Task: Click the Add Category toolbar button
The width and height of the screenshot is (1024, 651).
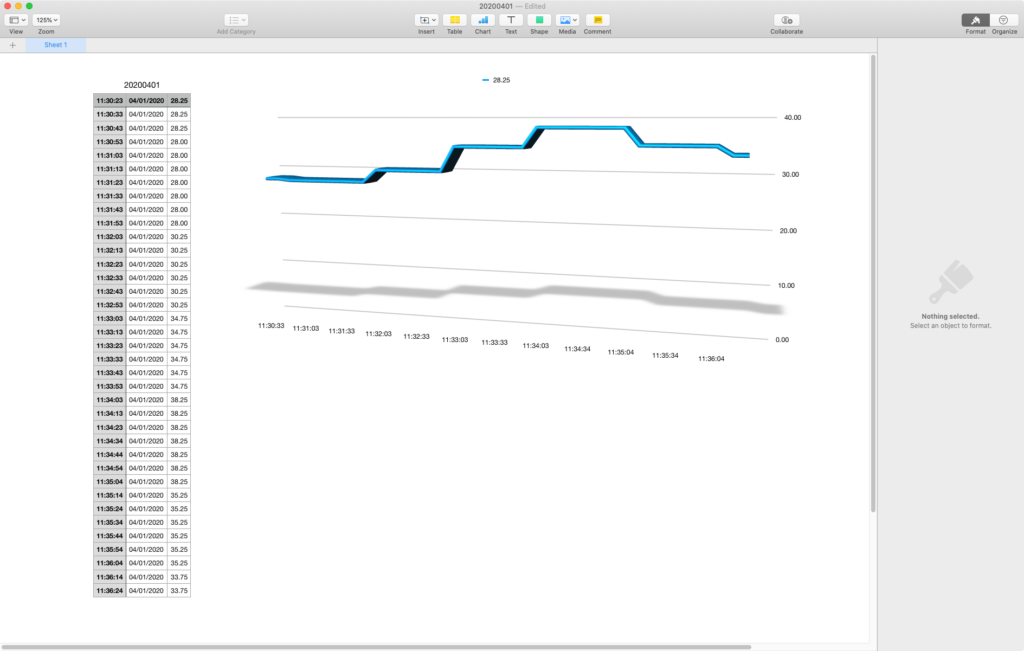Action: [236, 20]
